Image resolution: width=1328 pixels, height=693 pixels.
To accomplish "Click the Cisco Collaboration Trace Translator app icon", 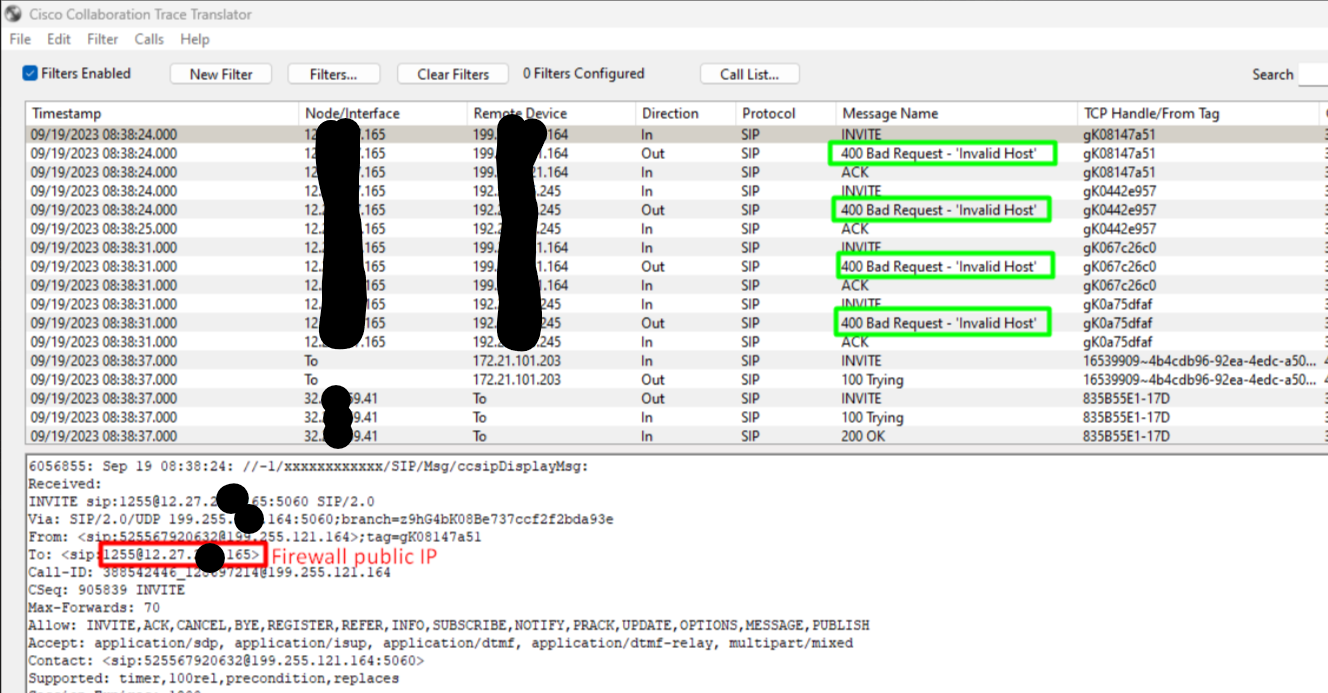I will [x=13, y=14].
